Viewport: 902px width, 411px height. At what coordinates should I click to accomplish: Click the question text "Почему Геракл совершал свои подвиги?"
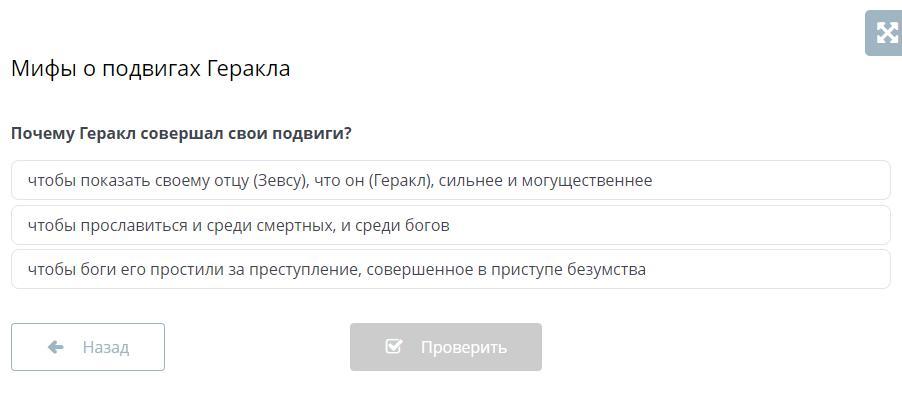pyautogui.click(x=181, y=133)
